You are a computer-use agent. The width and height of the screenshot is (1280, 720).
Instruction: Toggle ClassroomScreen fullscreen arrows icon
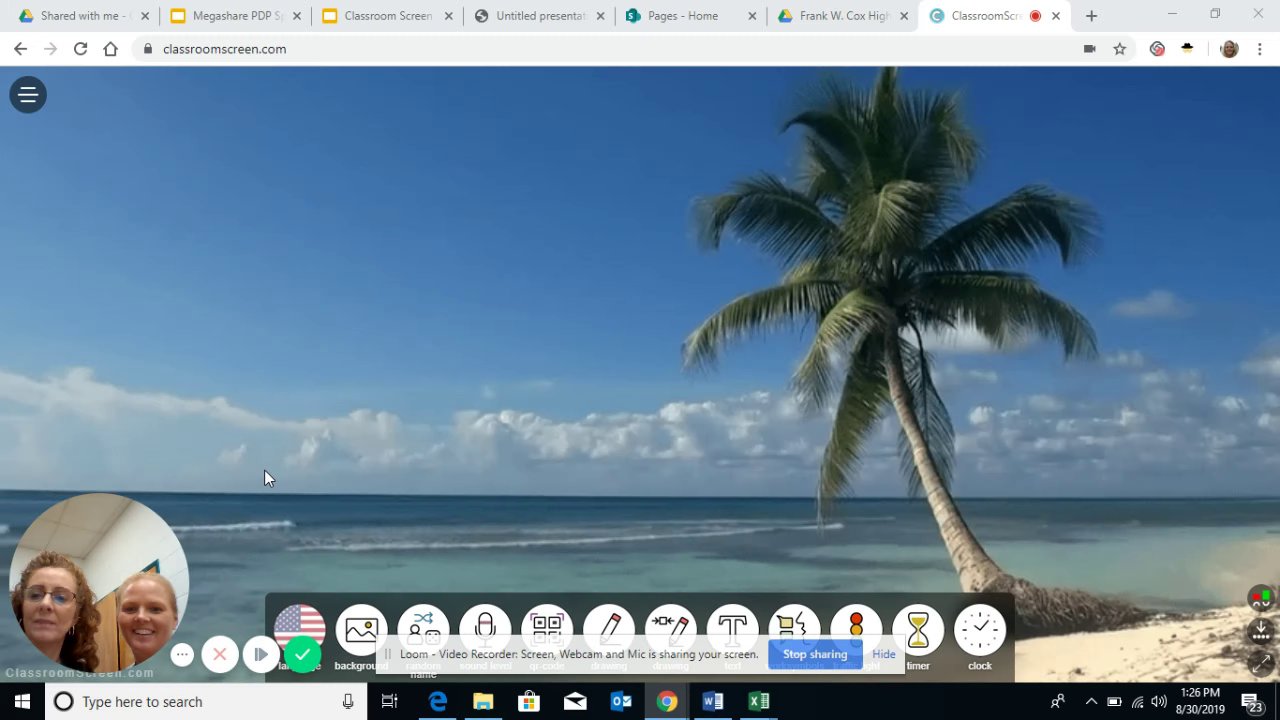(1262, 663)
